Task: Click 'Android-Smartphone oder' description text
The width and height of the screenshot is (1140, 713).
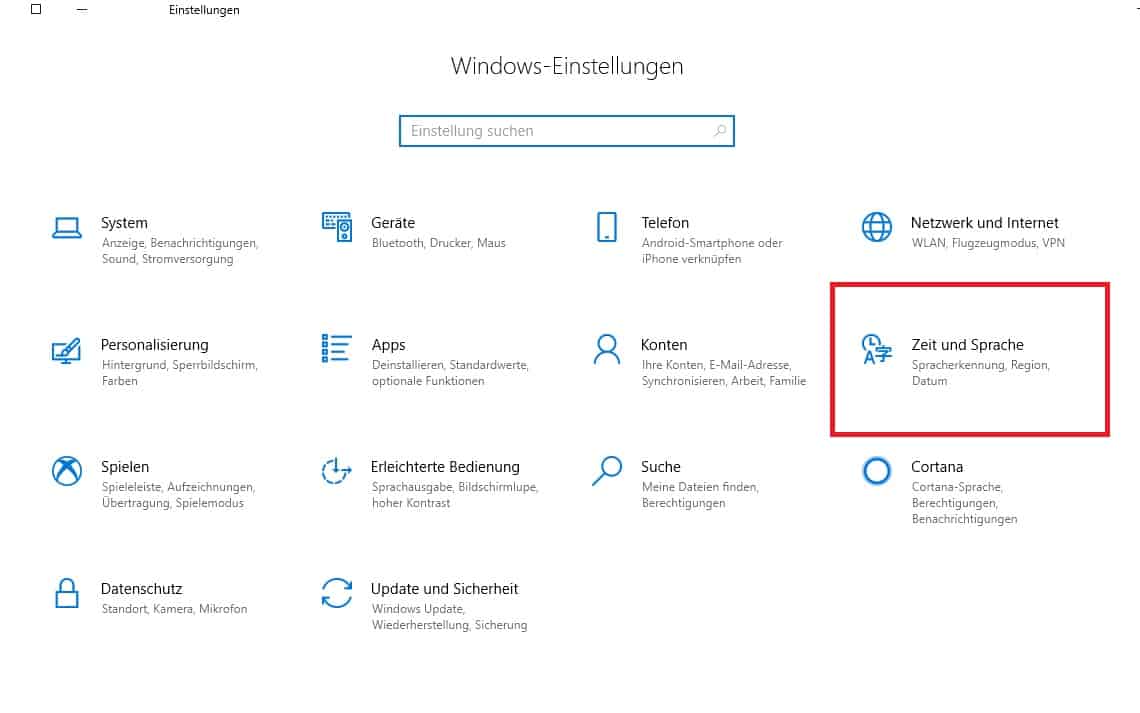Action: coord(712,243)
